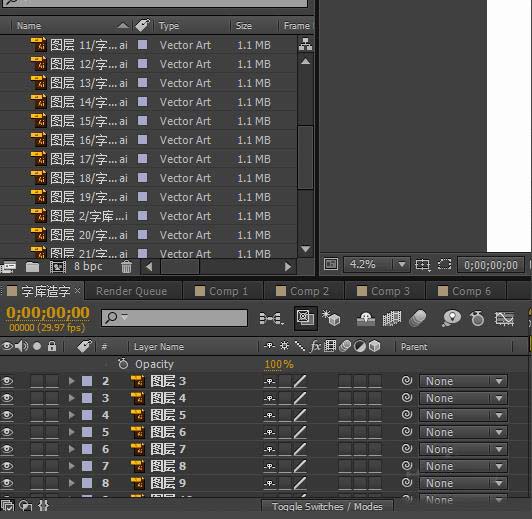Open the Graph Editor
Viewport: 532px width, 519px height.
click(x=504, y=319)
